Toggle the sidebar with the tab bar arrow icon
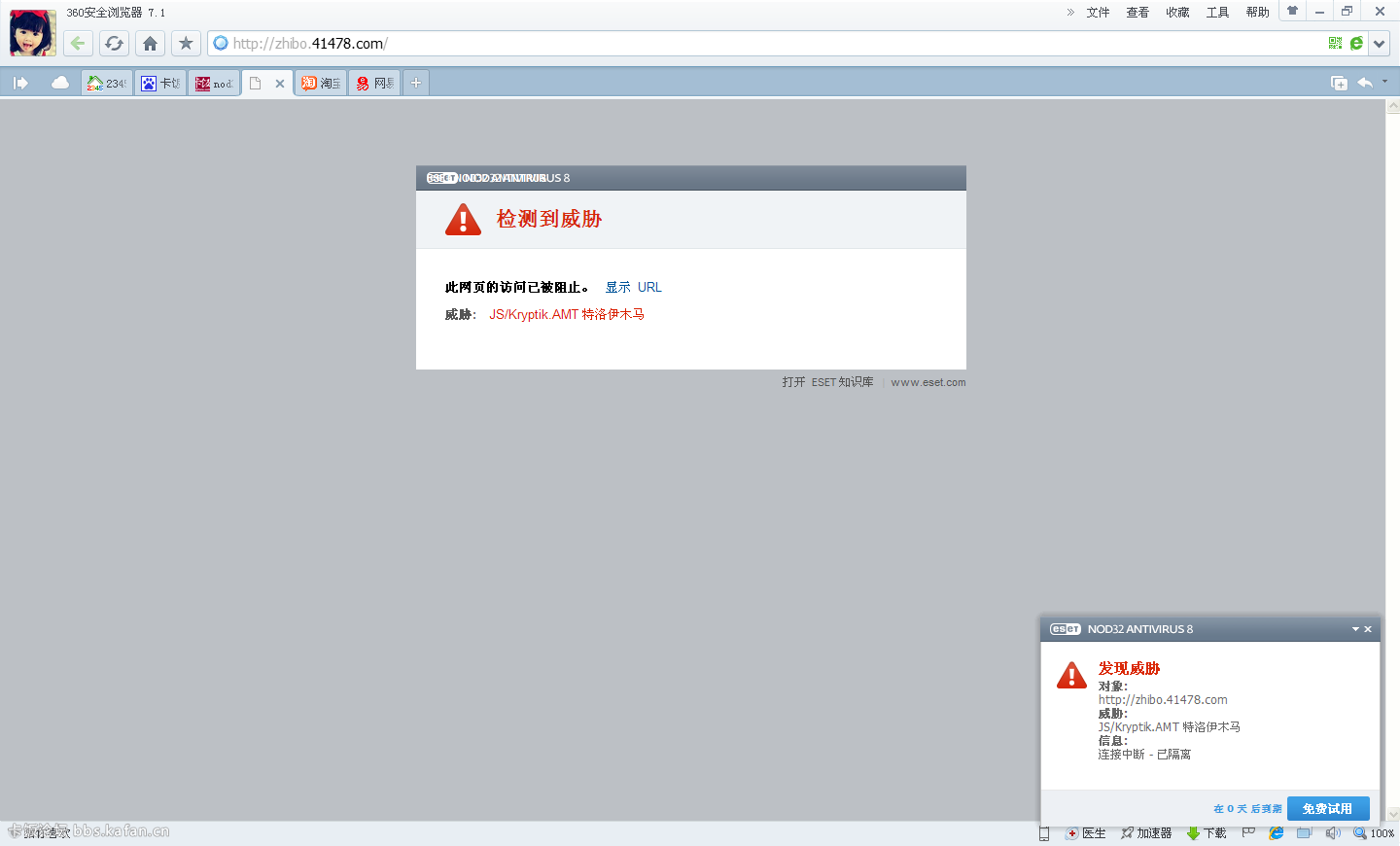 click(x=20, y=83)
